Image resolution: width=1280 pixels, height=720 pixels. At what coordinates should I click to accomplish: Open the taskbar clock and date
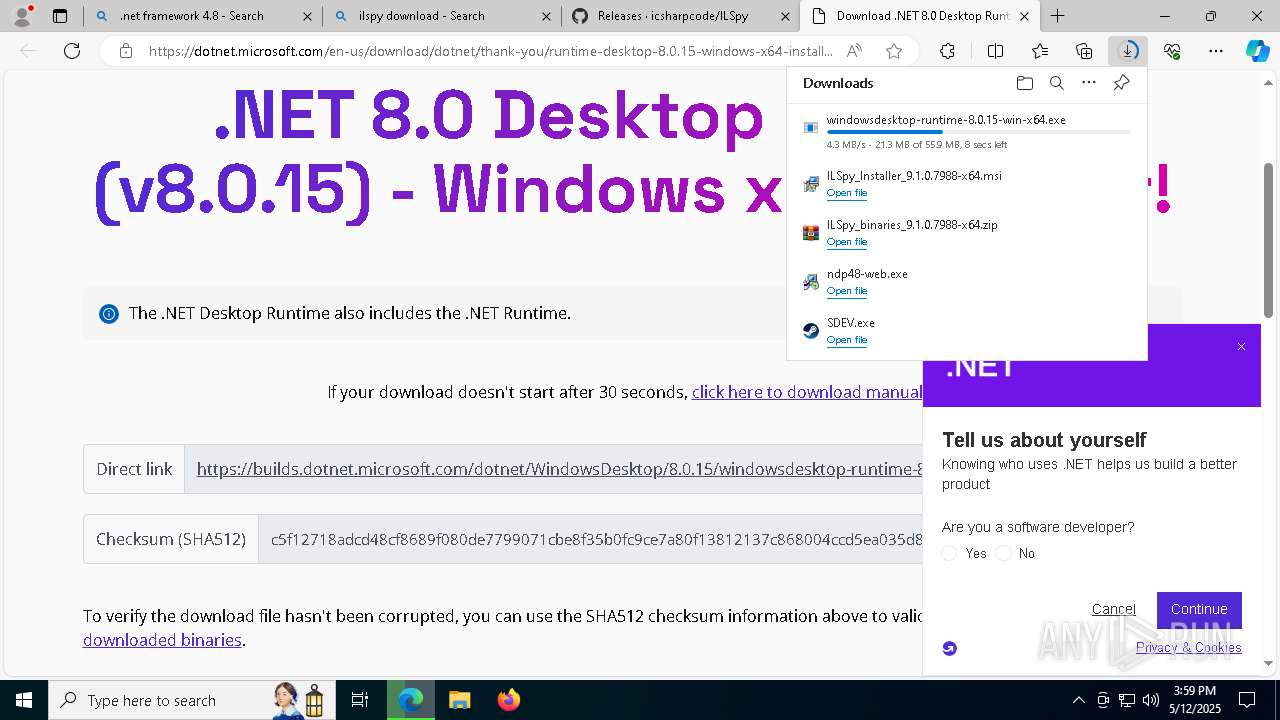pos(1194,700)
